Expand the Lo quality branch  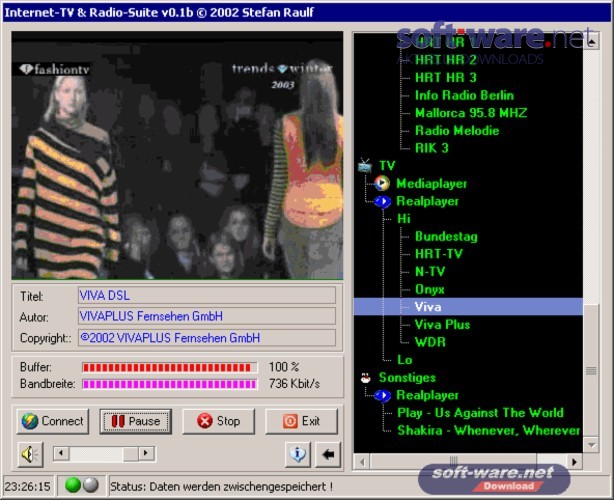(405, 360)
